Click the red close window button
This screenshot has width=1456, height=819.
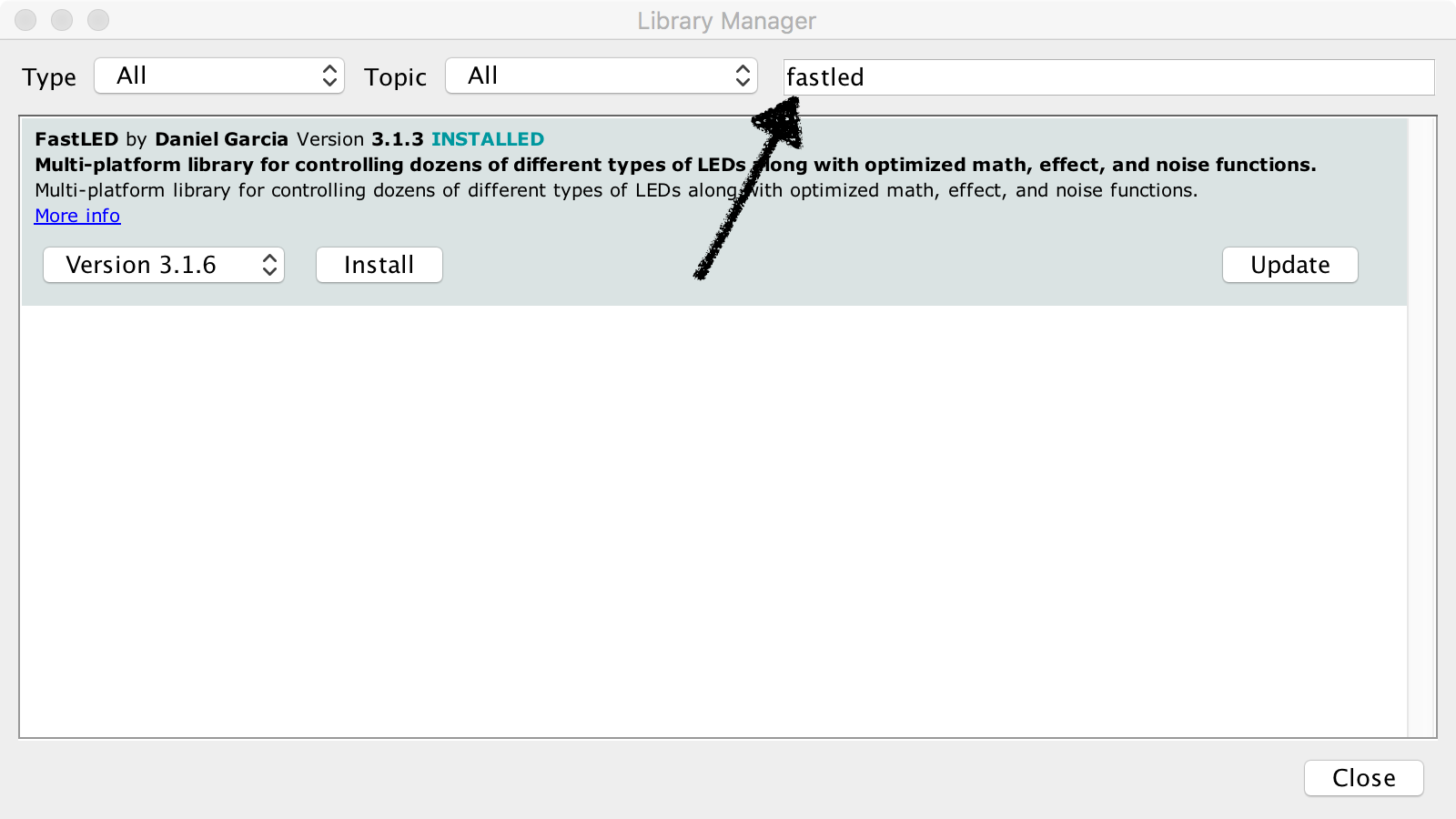pos(25,20)
